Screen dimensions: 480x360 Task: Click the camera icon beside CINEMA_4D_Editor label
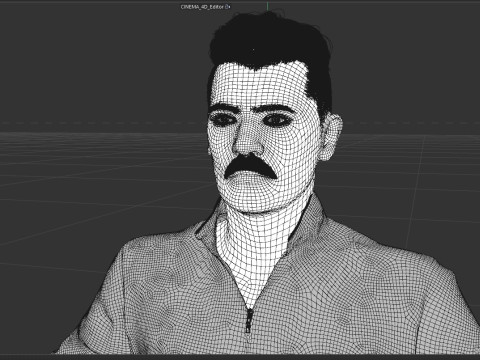tap(228, 7)
